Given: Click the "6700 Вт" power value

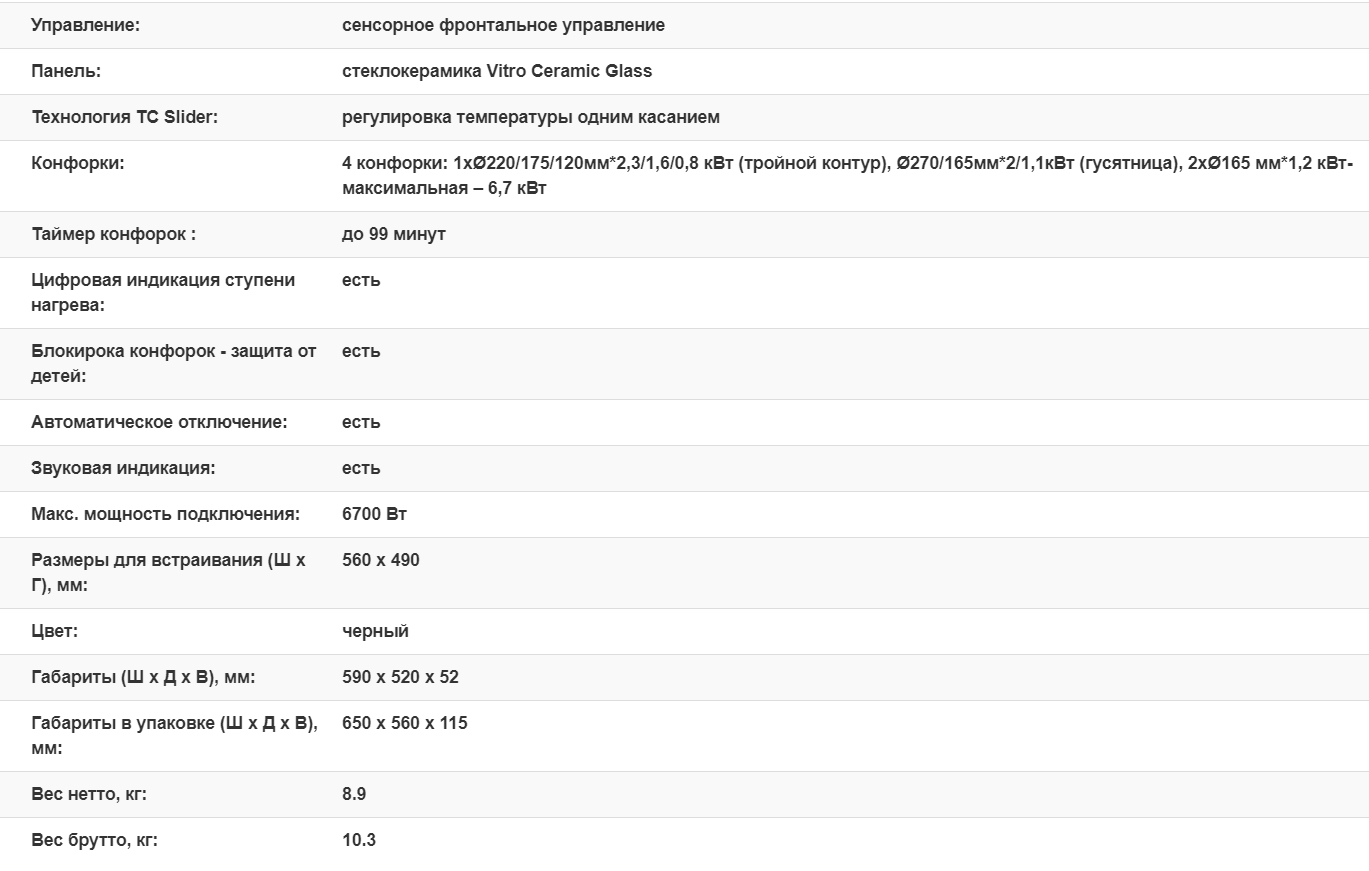Looking at the screenshot, I should [374, 514].
